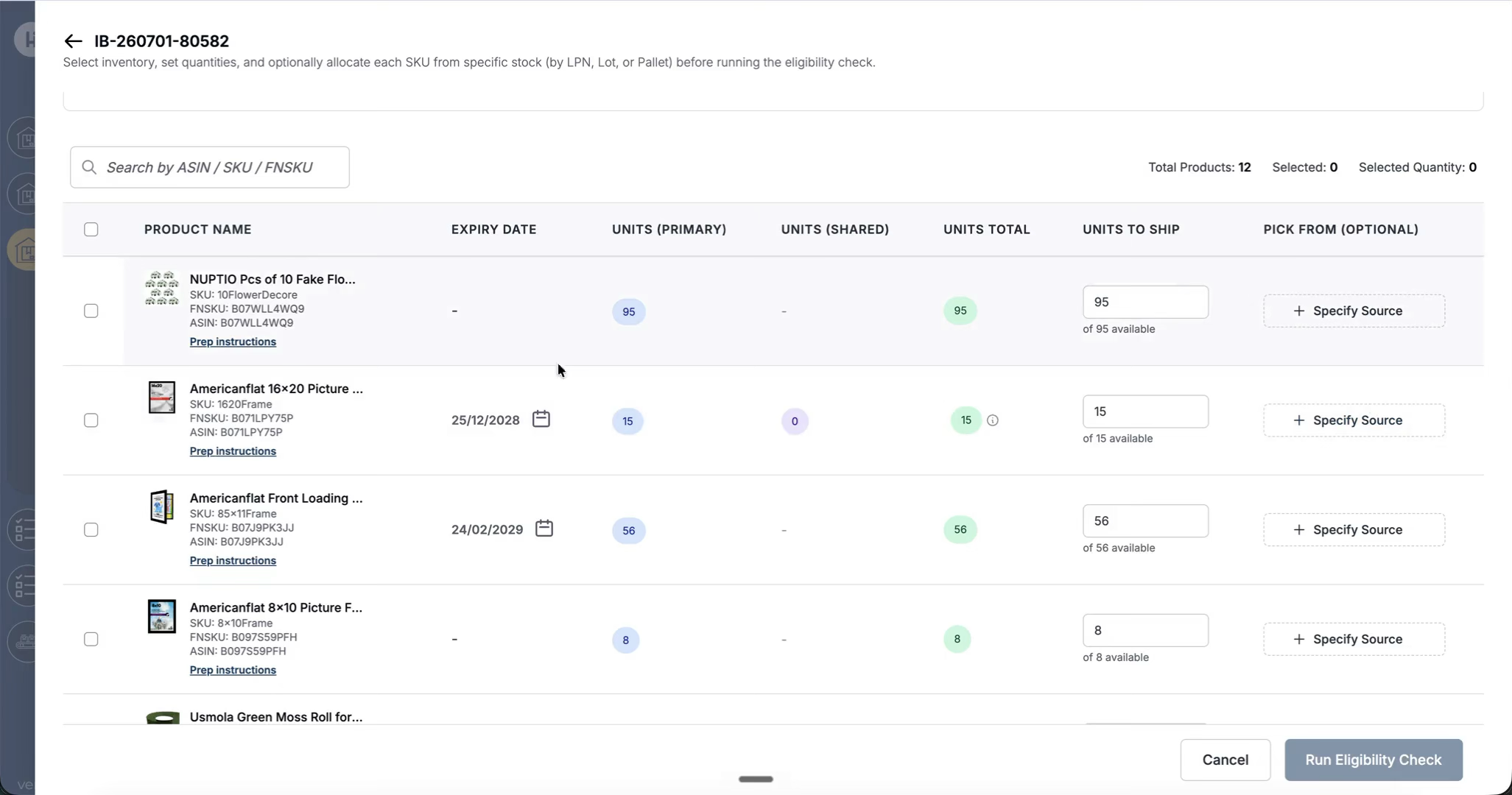This screenshot has height=795, width=1512.
Task: Click the back arrow next to IB-260701-80582
Action: (x=73, y=41)
